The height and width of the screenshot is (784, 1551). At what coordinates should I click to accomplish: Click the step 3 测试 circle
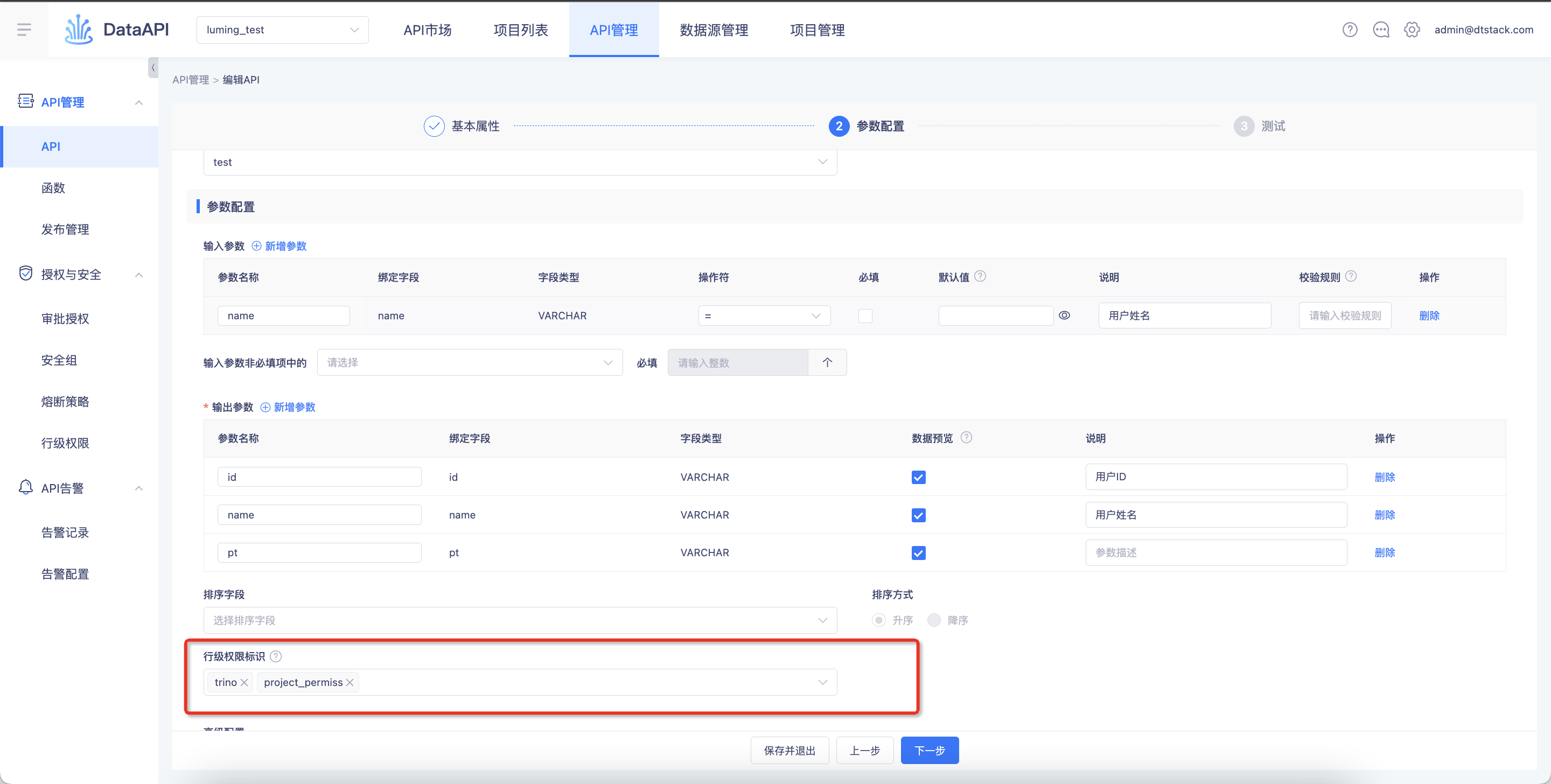(x=1243, y=126)
